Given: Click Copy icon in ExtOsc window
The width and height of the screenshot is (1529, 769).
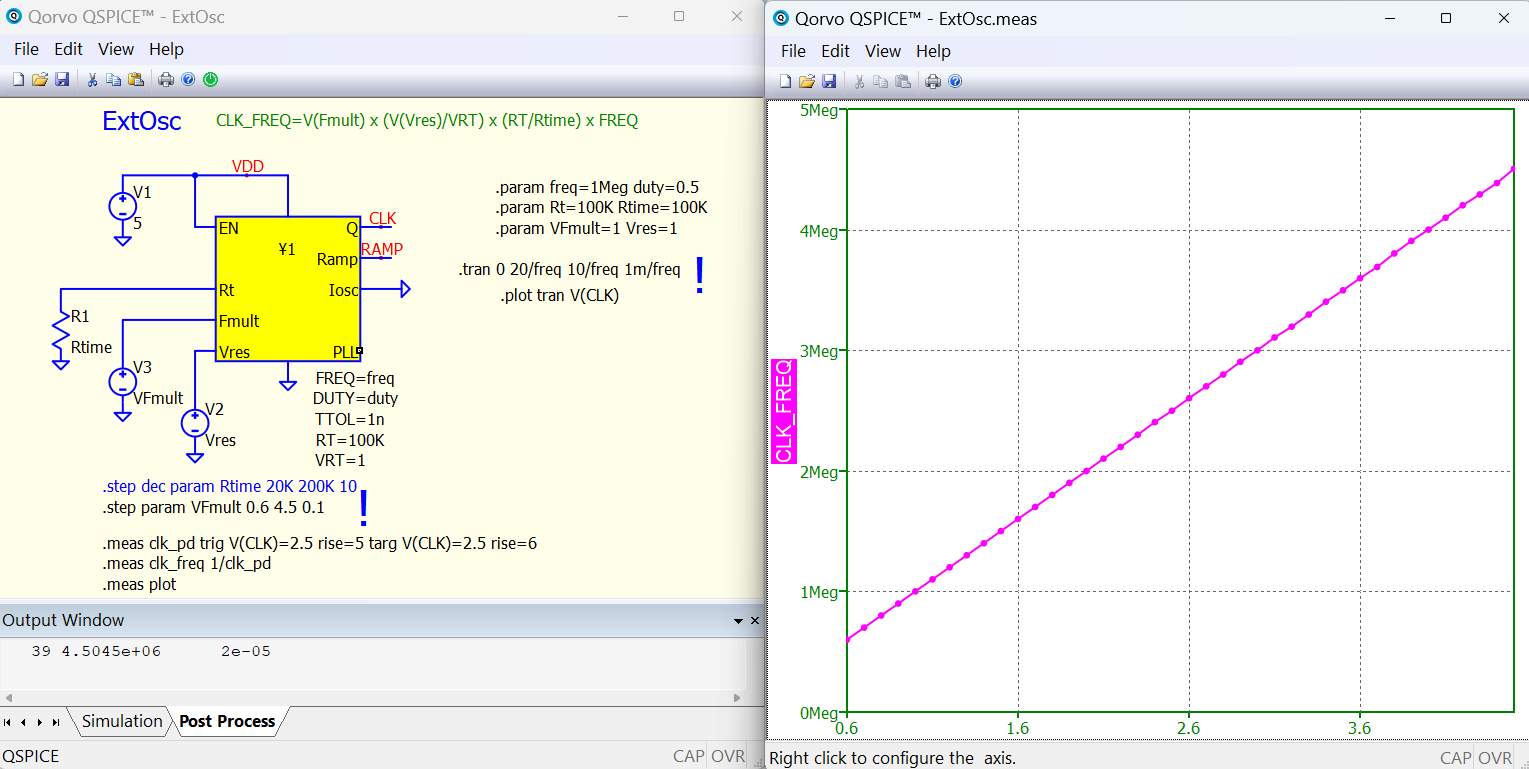Looking at the screenshot, I should 114,80.
